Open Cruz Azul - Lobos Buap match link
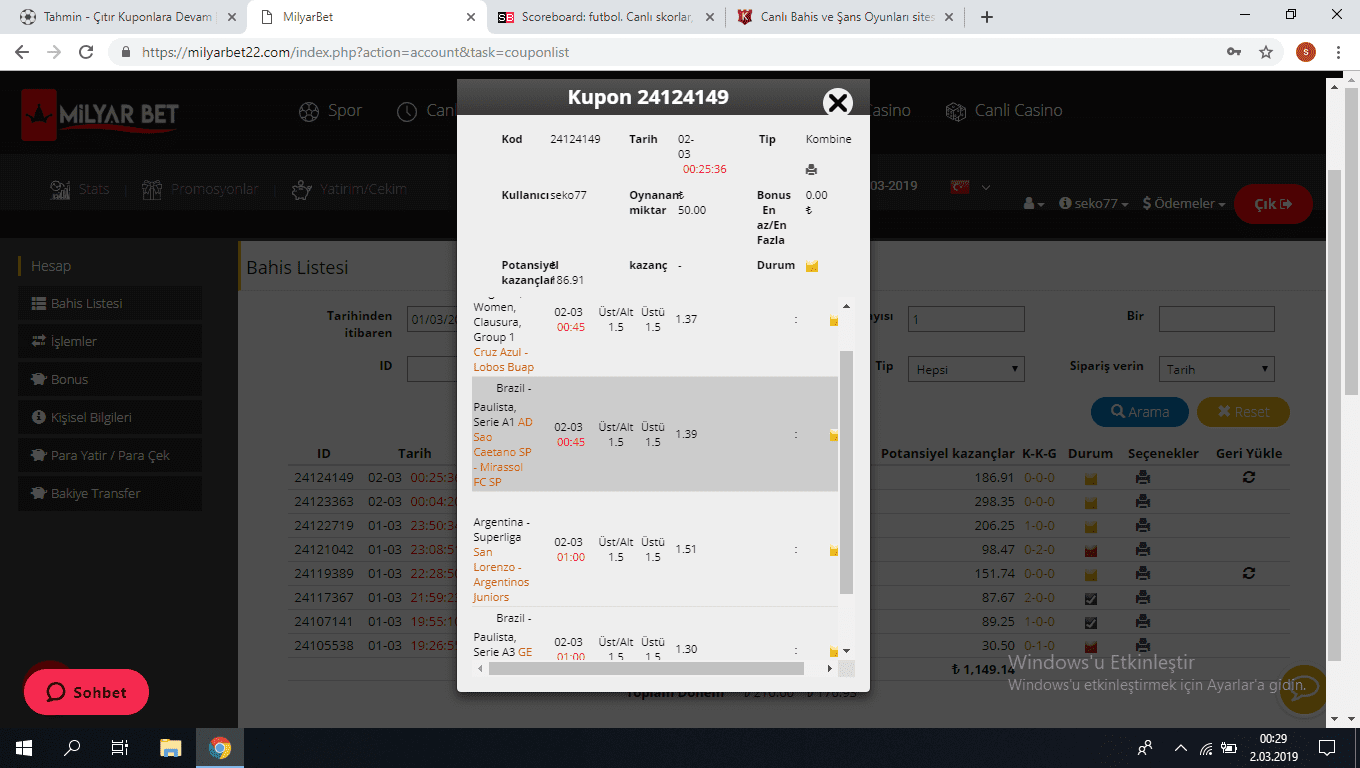 point(504,360)
